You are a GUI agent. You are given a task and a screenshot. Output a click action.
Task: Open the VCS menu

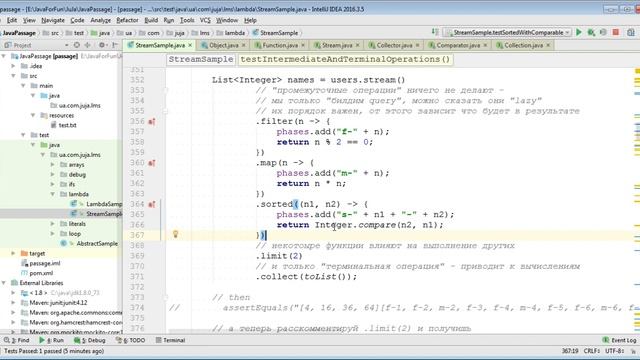(x=205, y=20)
